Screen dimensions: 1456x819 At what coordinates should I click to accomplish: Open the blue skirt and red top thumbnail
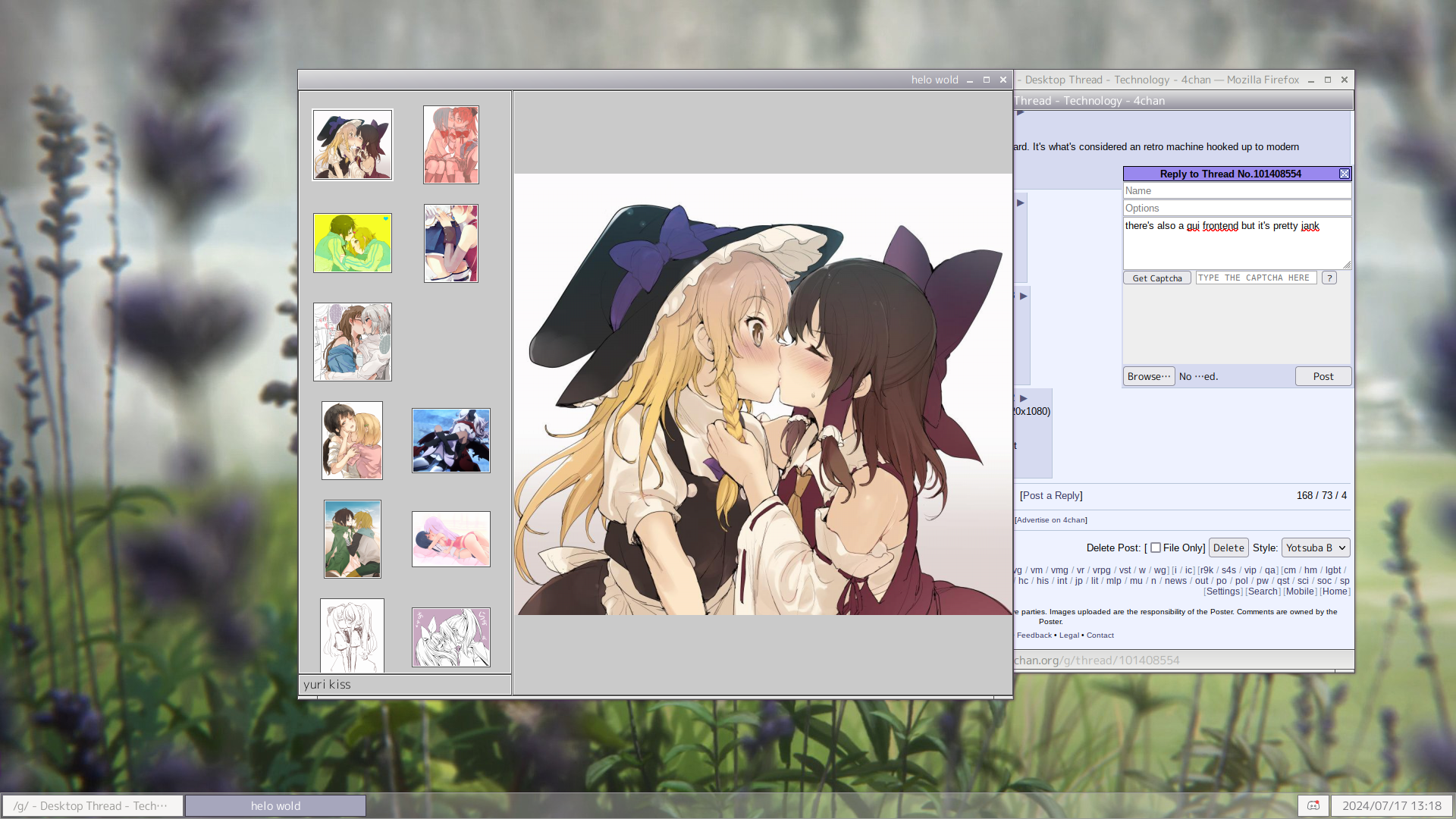451,243
